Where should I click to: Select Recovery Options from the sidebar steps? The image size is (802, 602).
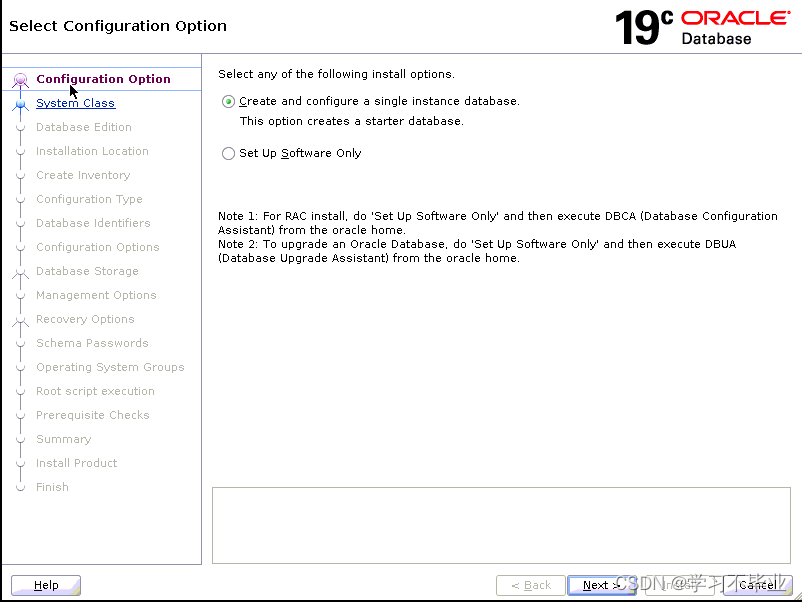click(x=85, y=319)
